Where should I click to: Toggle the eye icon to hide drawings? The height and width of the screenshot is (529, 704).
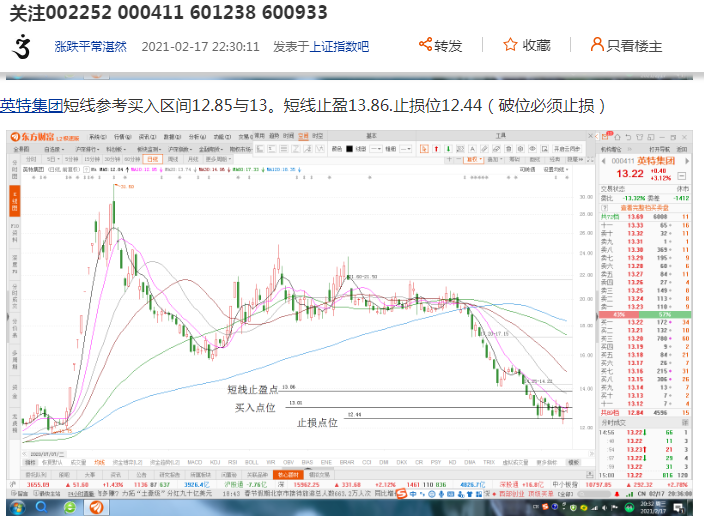click(532, 149)
